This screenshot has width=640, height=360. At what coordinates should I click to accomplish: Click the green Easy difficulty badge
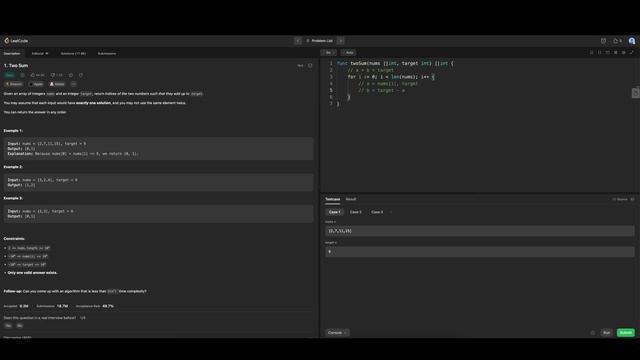(x=9, y=75)
